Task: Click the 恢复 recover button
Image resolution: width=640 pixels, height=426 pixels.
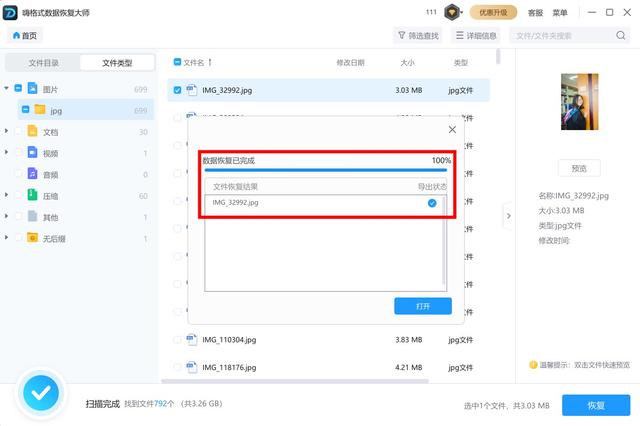Action: pyautogui.click(x=596, y=405)
